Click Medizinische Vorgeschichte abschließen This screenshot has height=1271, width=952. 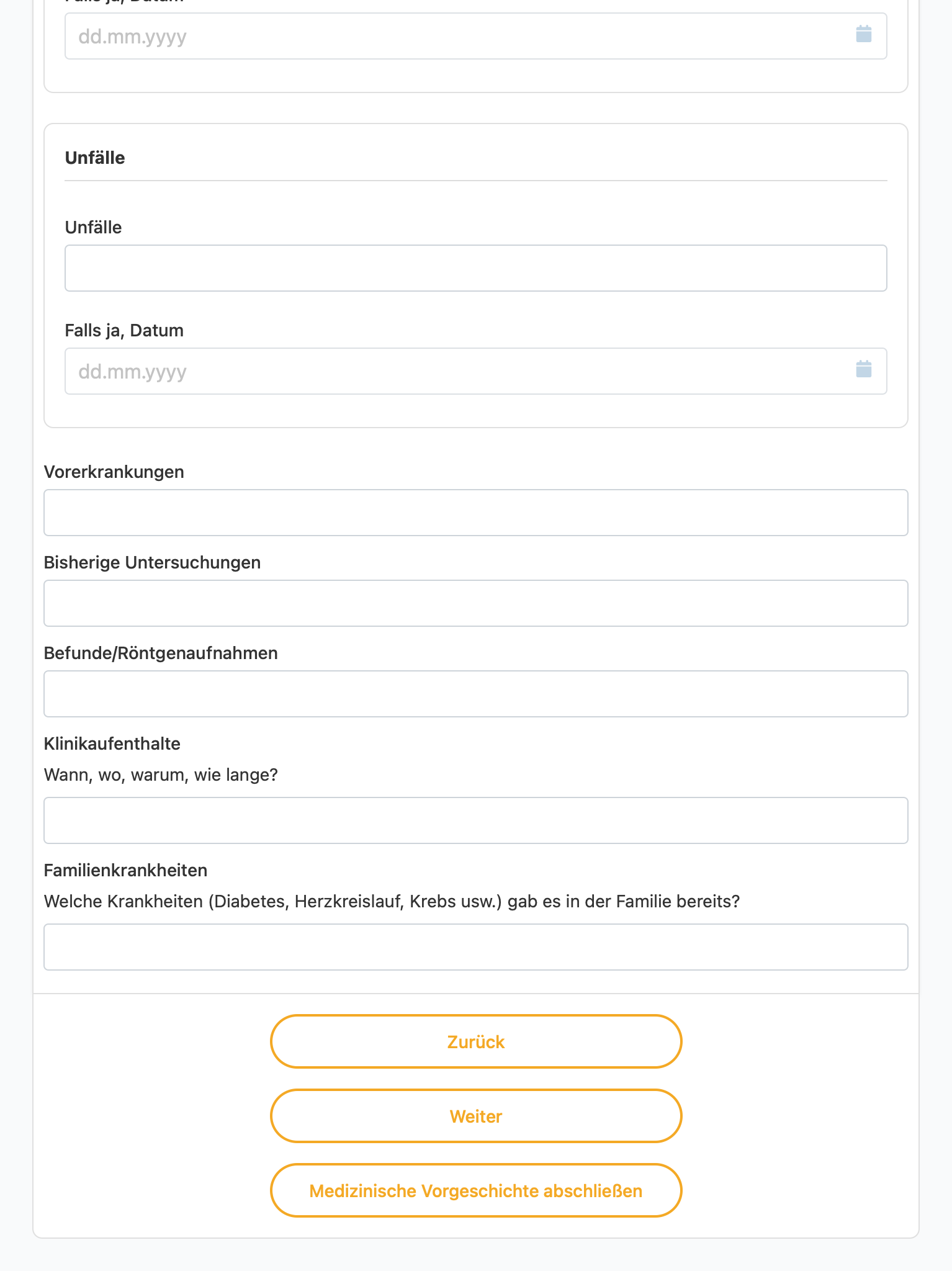pyautogui.click(x=476, y=1190)
